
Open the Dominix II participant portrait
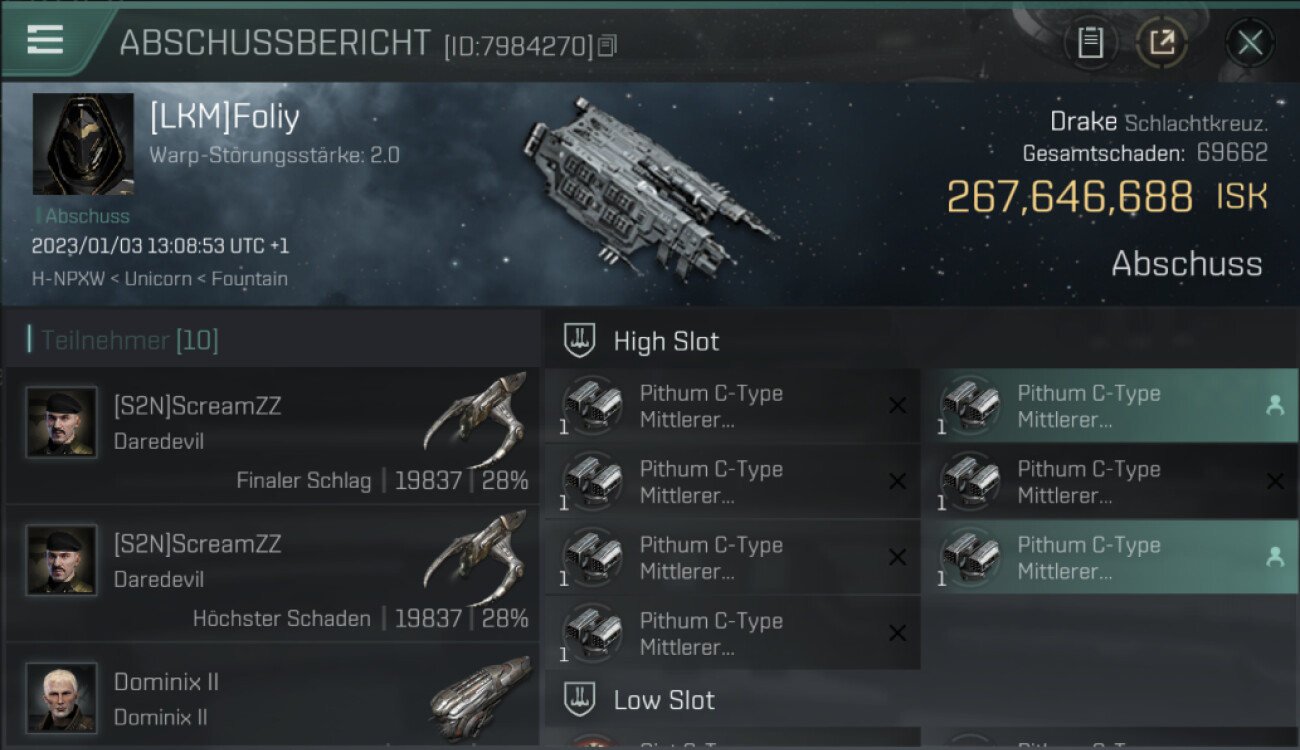(62, 697)
